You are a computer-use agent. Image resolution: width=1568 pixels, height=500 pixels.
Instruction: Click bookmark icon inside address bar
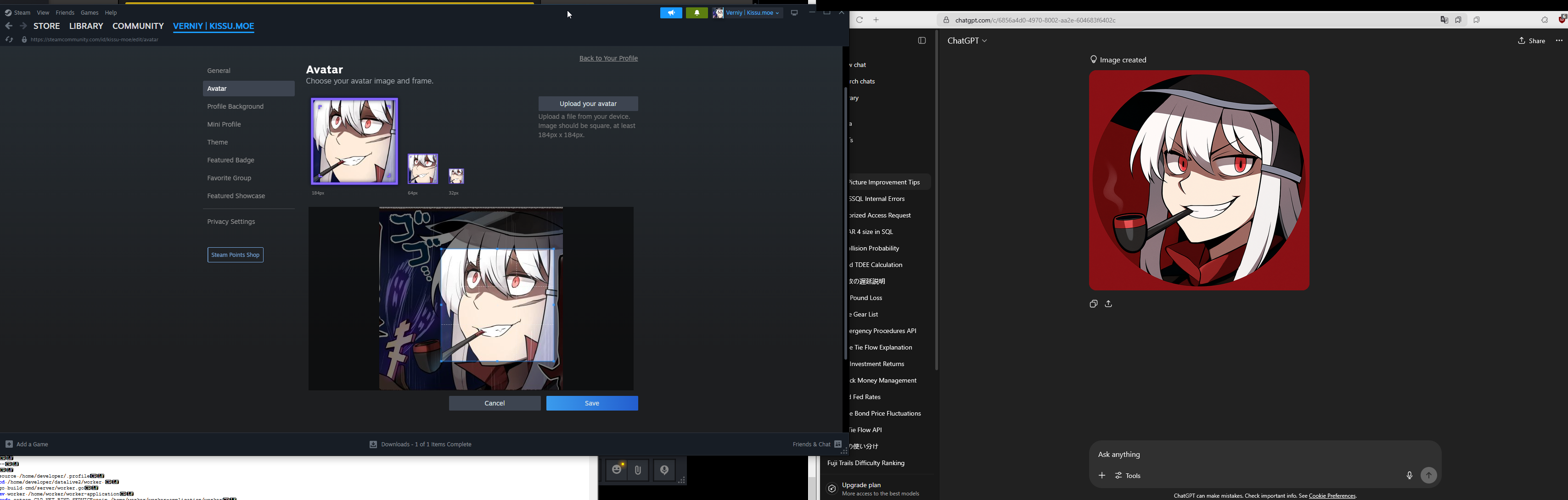click(x=1458, y=20)
